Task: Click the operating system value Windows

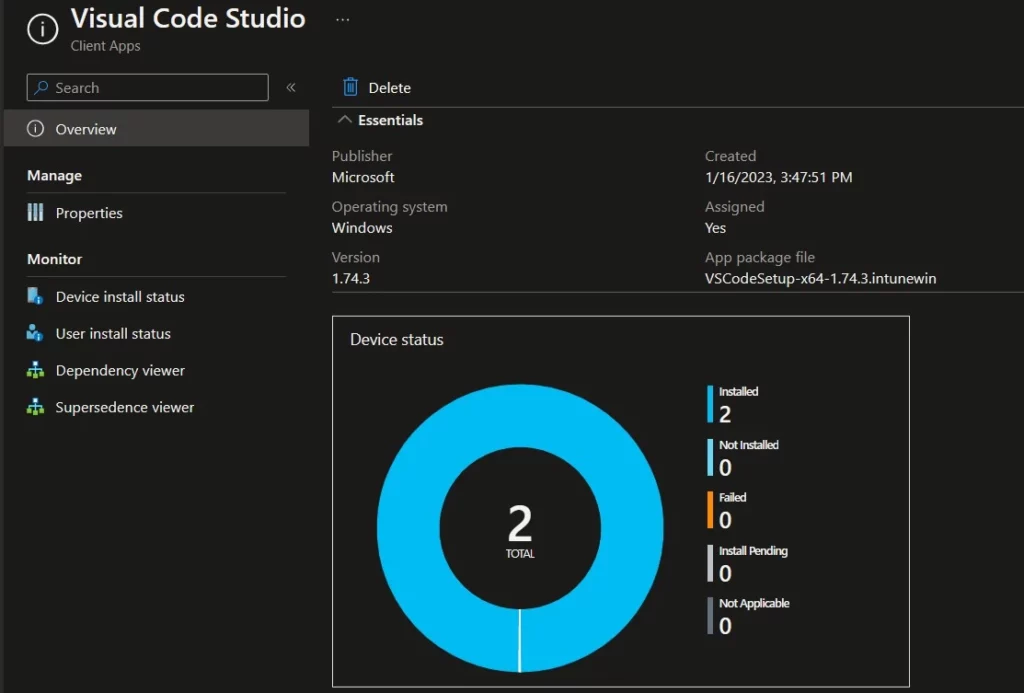Action: coord(362,228)
